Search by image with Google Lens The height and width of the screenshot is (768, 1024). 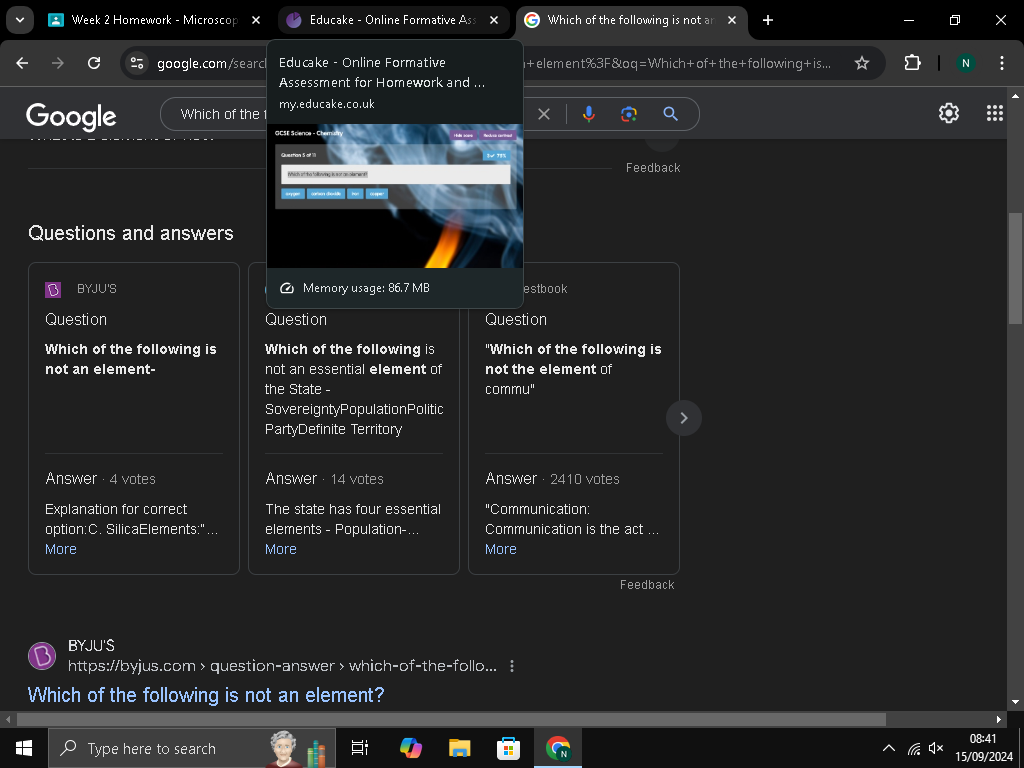click(x=629, y=114)
